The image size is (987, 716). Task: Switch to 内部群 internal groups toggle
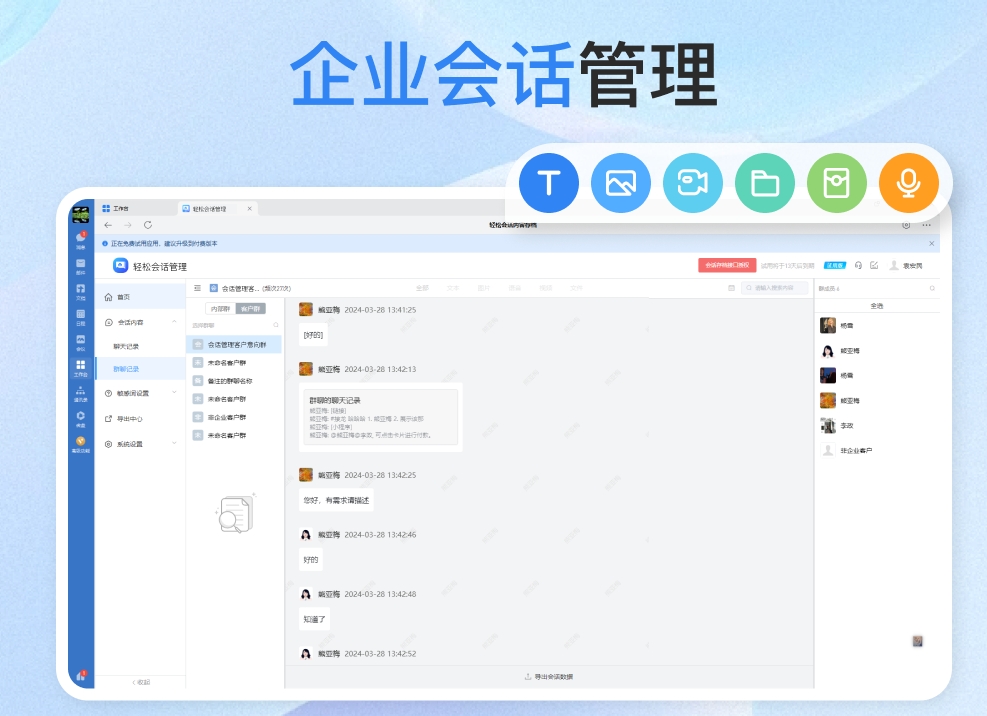coord(220,309)
